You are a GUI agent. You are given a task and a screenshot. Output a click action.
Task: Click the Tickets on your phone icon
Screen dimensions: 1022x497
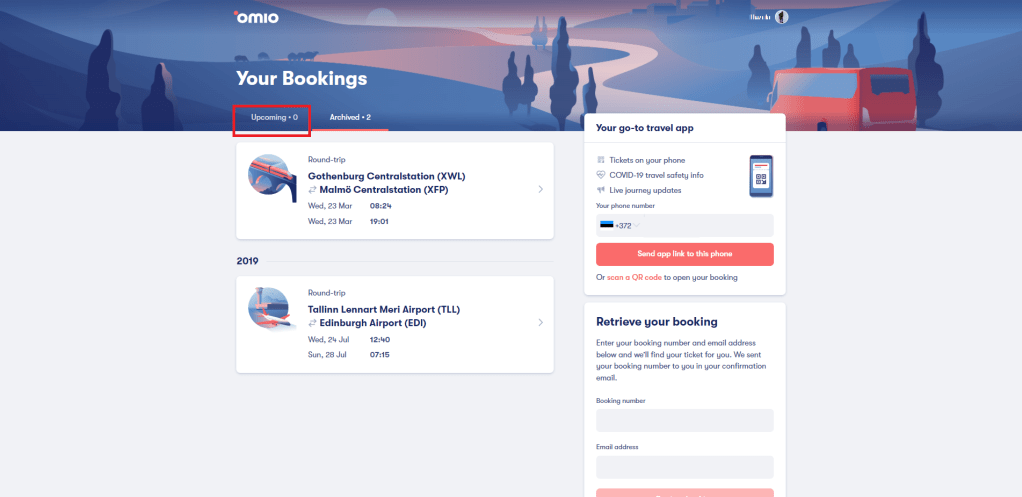click(x=601, y=160)
